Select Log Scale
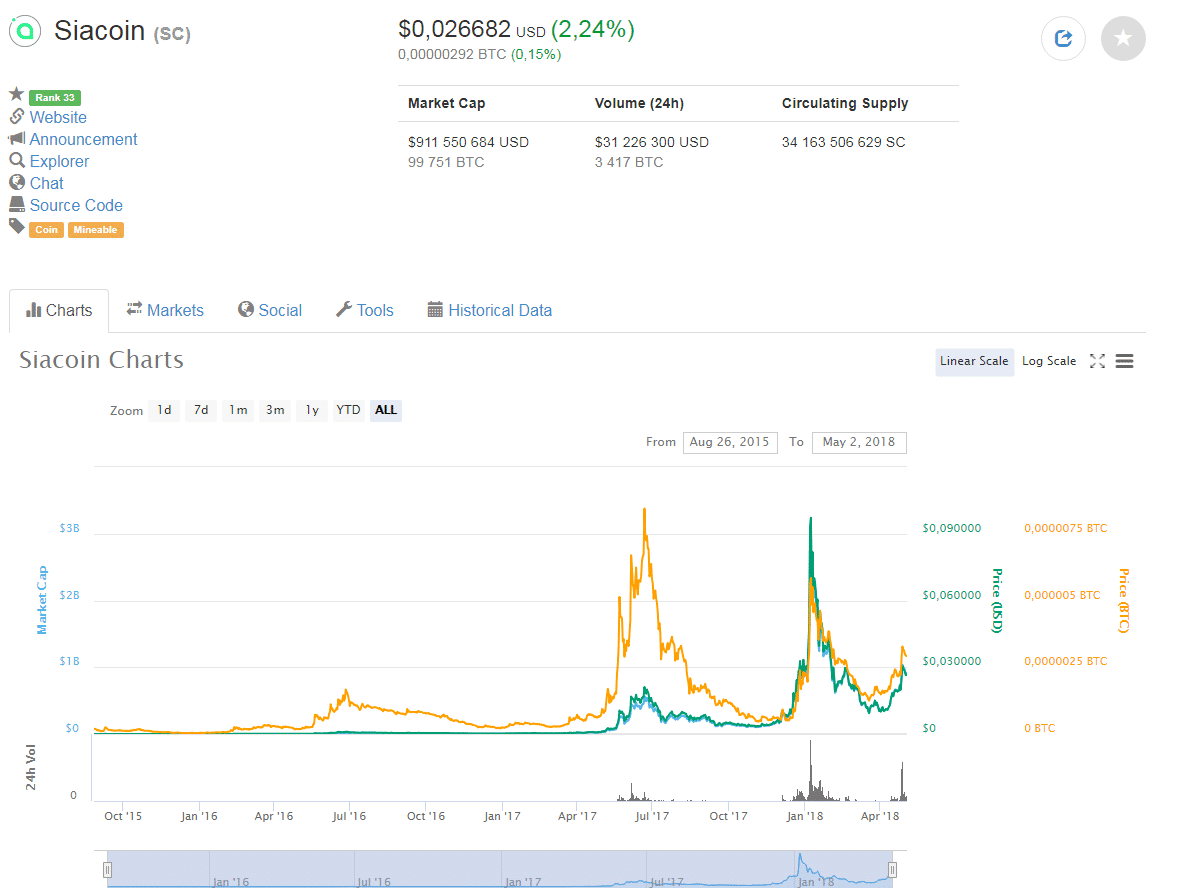This screenshot has height=888, width=1196. (x=1049, y=362)
